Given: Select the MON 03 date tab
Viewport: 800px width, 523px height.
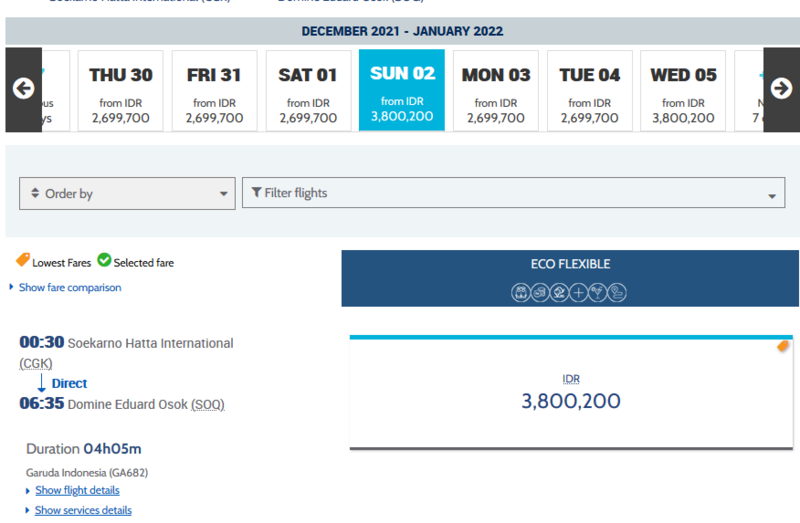Looking at the screenshot, I should [x=496, y=91].
